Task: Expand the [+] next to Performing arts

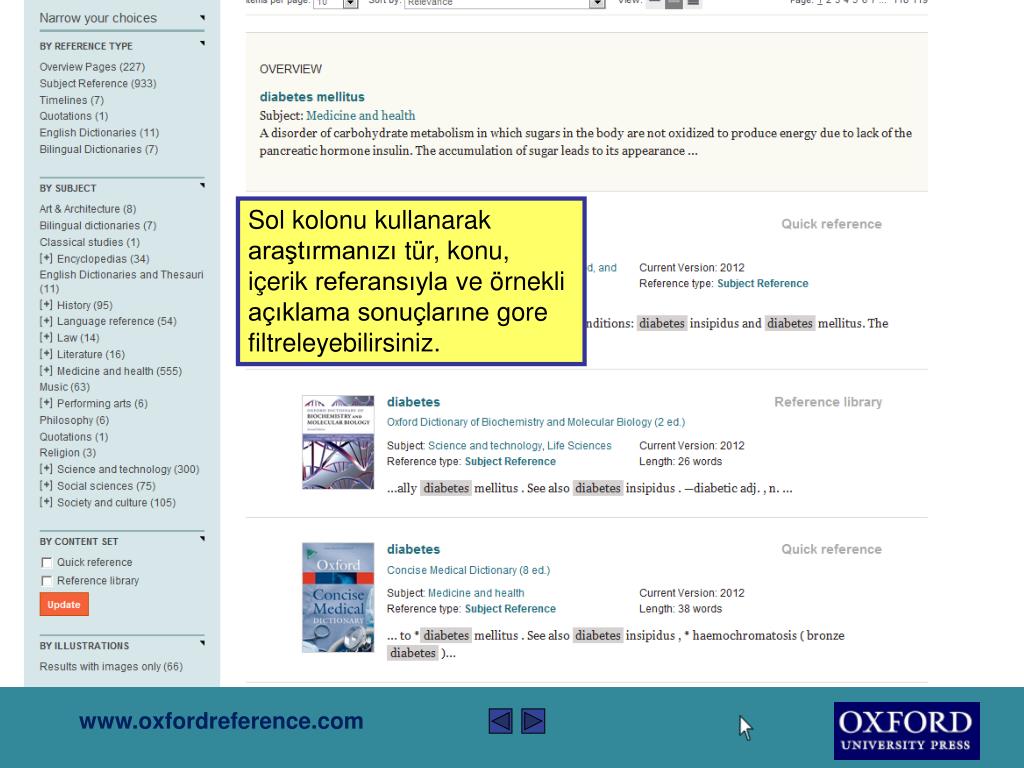Action: [x=46, y=404]
